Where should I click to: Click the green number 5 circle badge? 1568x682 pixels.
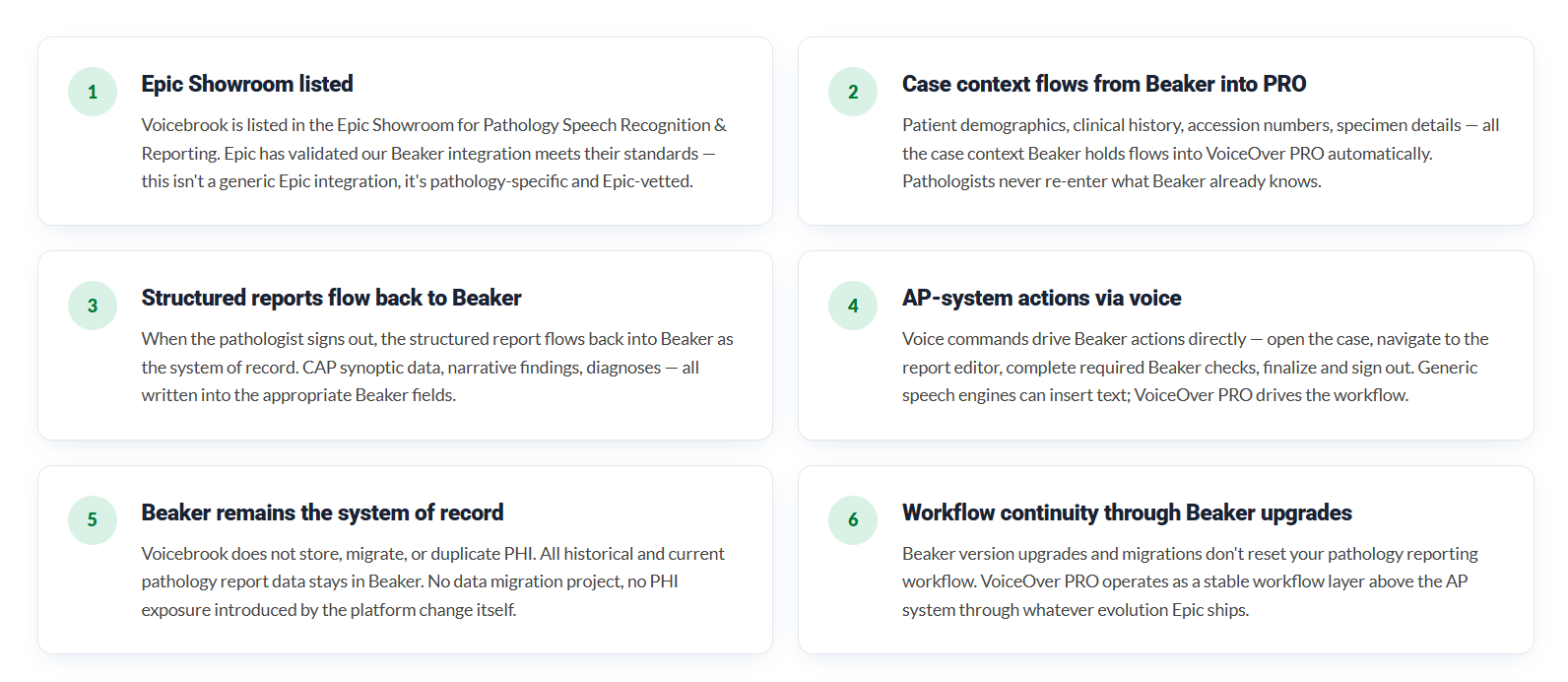point(93,519)
